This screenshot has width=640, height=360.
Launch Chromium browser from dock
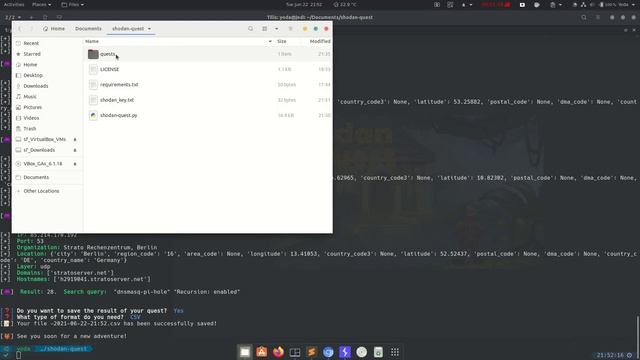point(328,352)
